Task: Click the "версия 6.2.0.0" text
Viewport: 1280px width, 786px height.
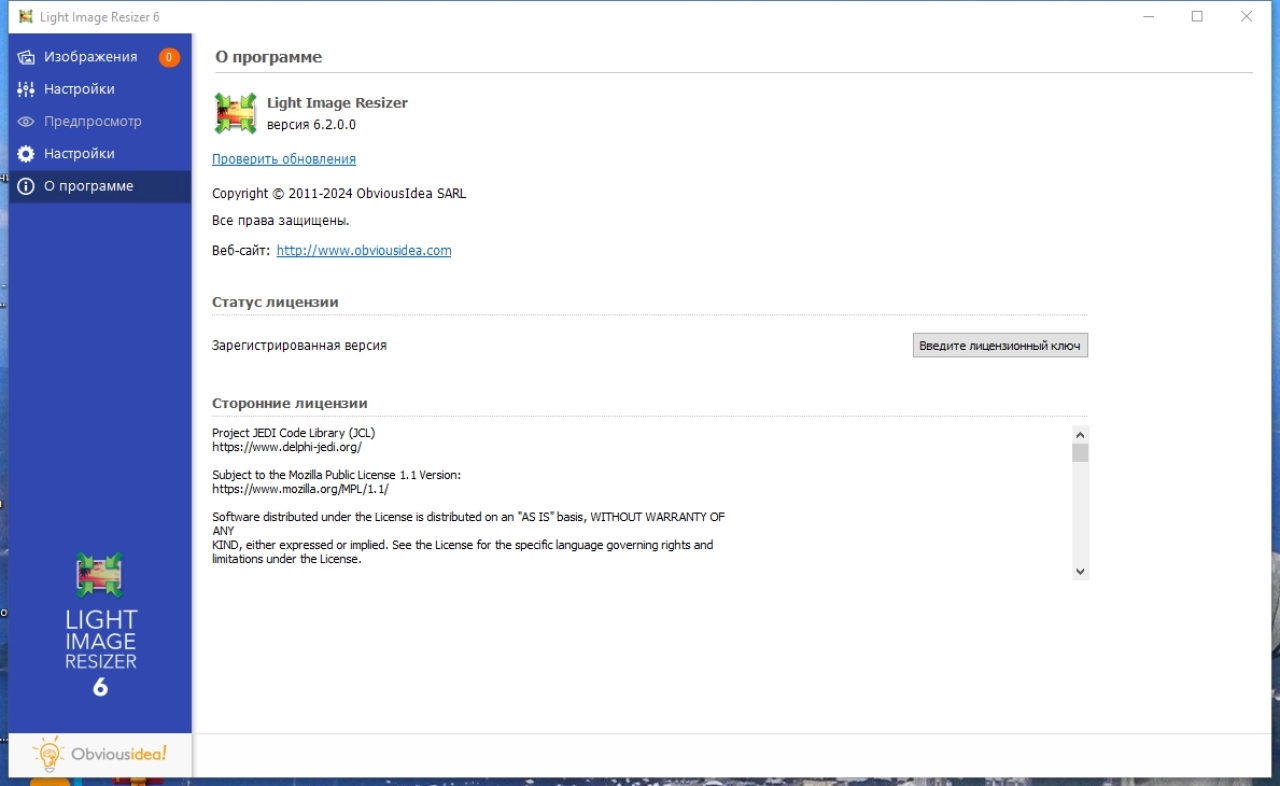Action: pos(311,125)
